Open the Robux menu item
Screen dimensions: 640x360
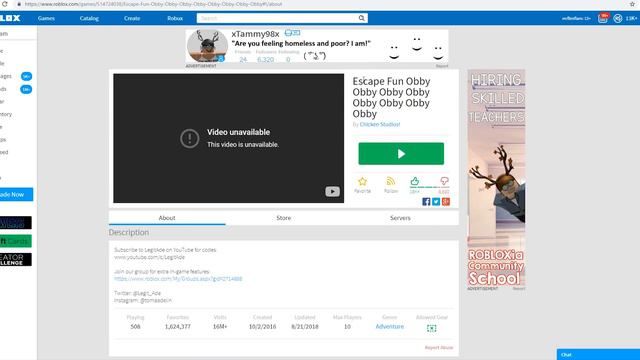tap(175, 18)
